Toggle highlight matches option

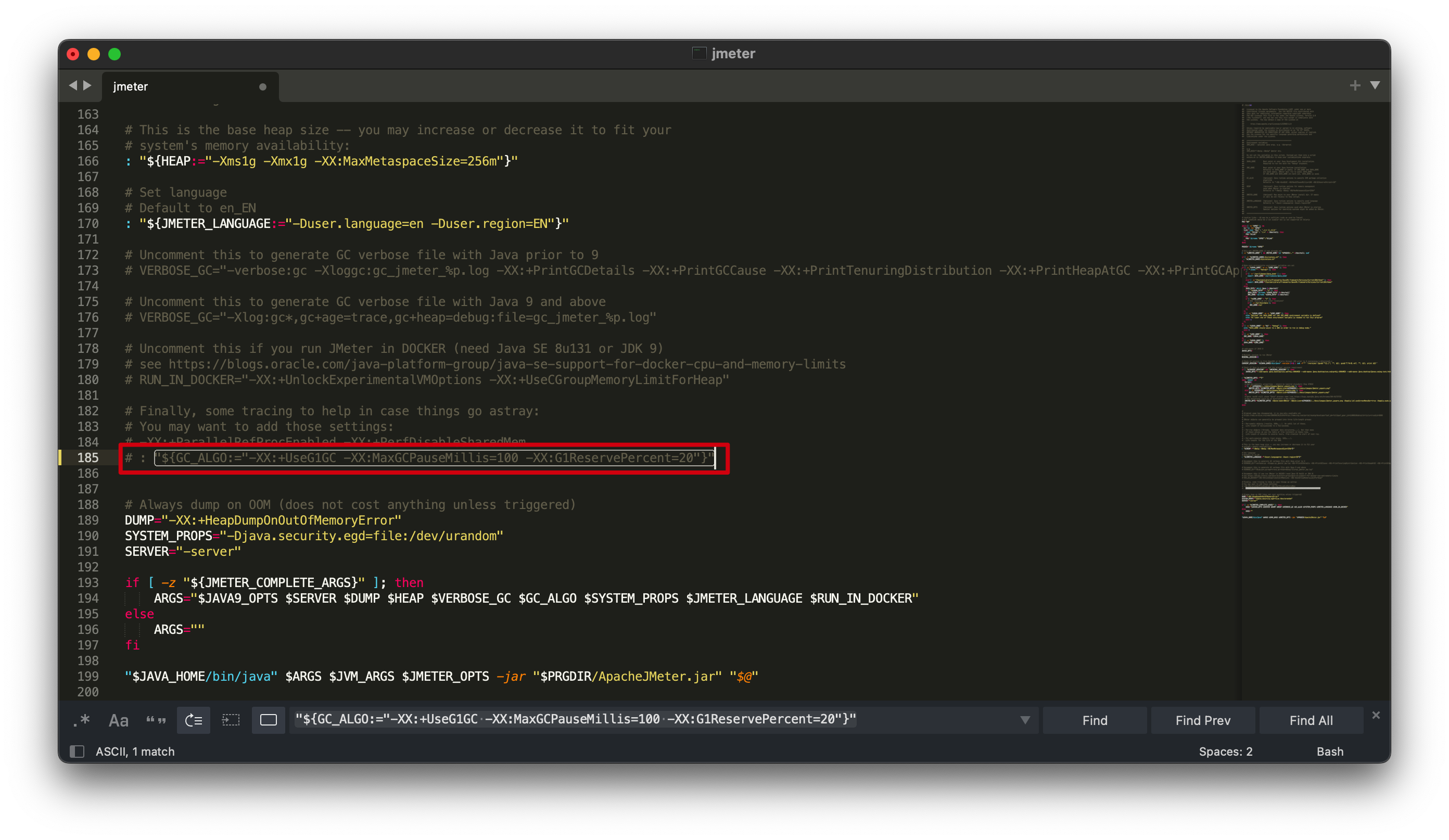click(269, 720)
